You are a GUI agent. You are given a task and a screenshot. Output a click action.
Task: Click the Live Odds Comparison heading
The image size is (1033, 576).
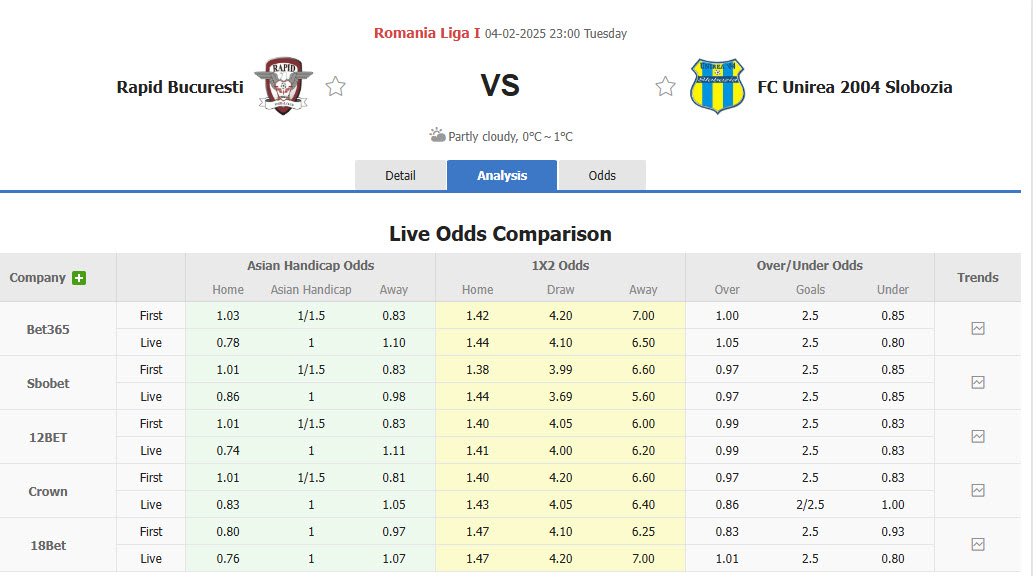pos(500,234)
